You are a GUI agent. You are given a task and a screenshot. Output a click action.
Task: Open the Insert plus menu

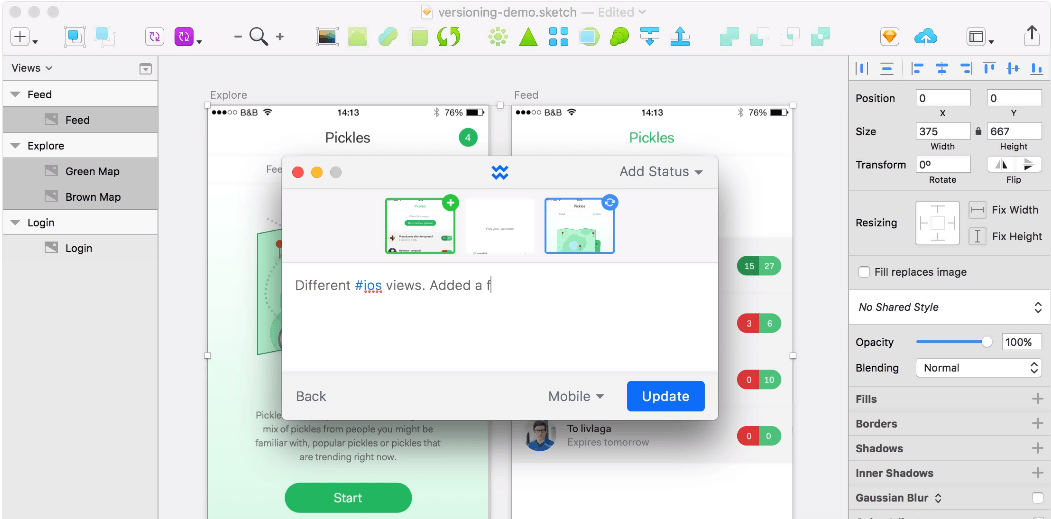pyautogui.click(x=23, y=37)
